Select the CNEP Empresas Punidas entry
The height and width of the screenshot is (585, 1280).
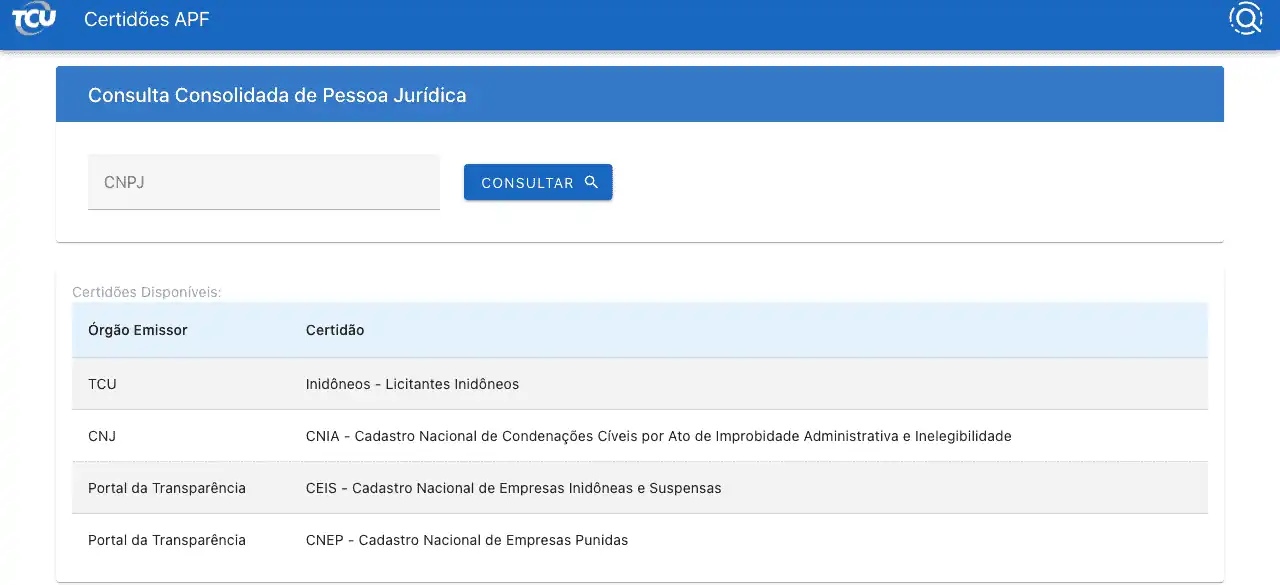(467, 540)
